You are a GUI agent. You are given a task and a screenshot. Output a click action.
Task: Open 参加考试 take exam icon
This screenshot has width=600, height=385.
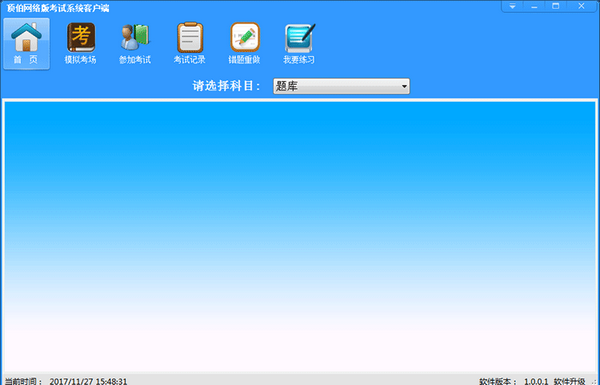tap(135, 44)
